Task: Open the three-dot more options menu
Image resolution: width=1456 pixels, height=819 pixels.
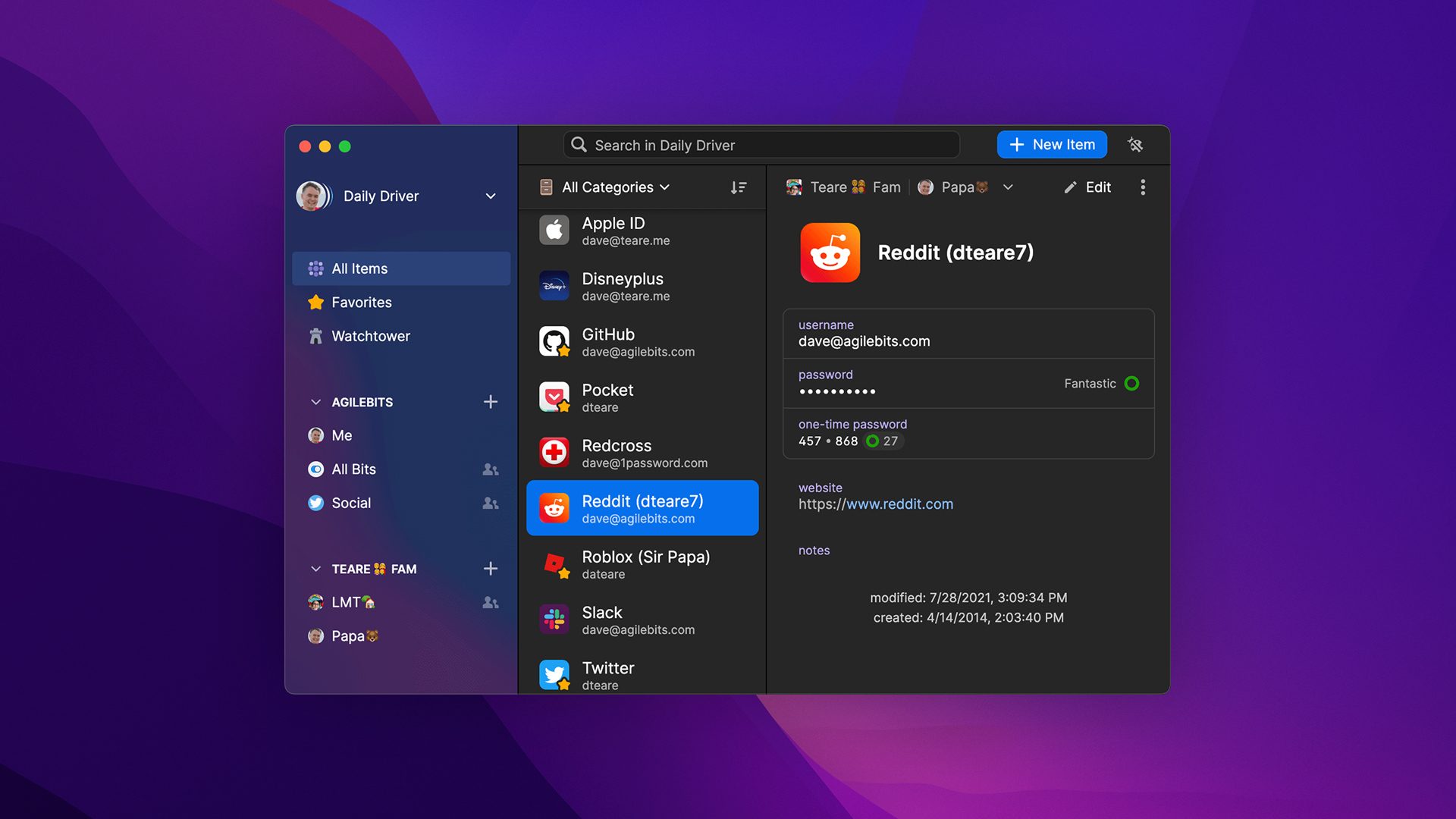Action: click(x=1143, y=187)
